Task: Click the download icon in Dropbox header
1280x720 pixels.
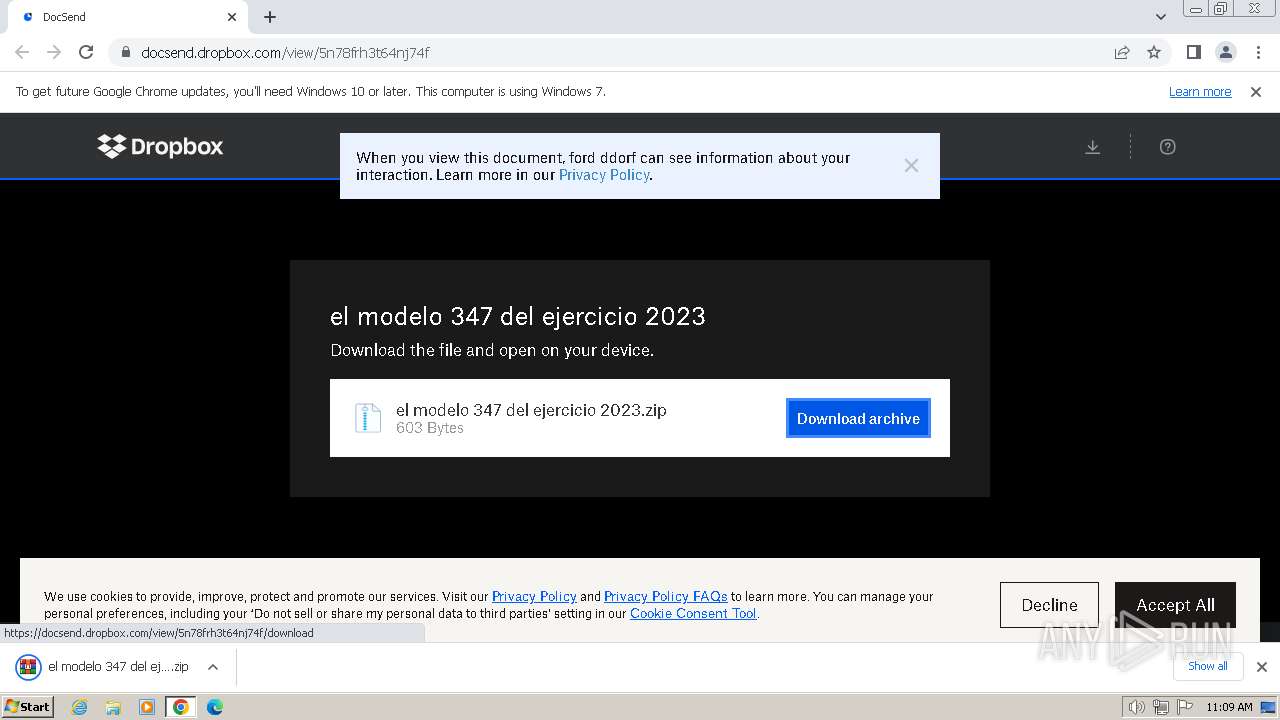Action: click(x=1093, y=147)
